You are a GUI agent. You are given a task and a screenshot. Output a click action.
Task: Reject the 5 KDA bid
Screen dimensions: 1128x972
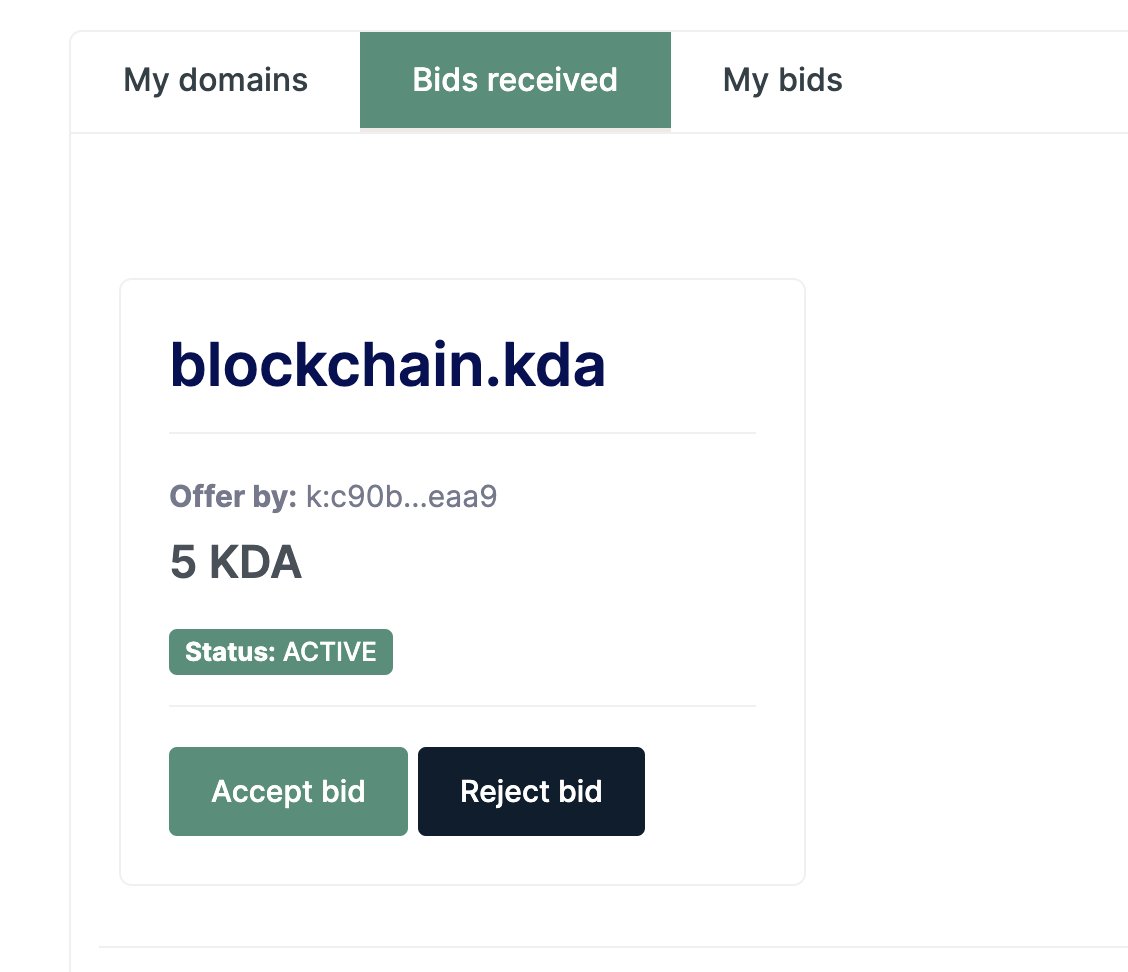point(531,791)
